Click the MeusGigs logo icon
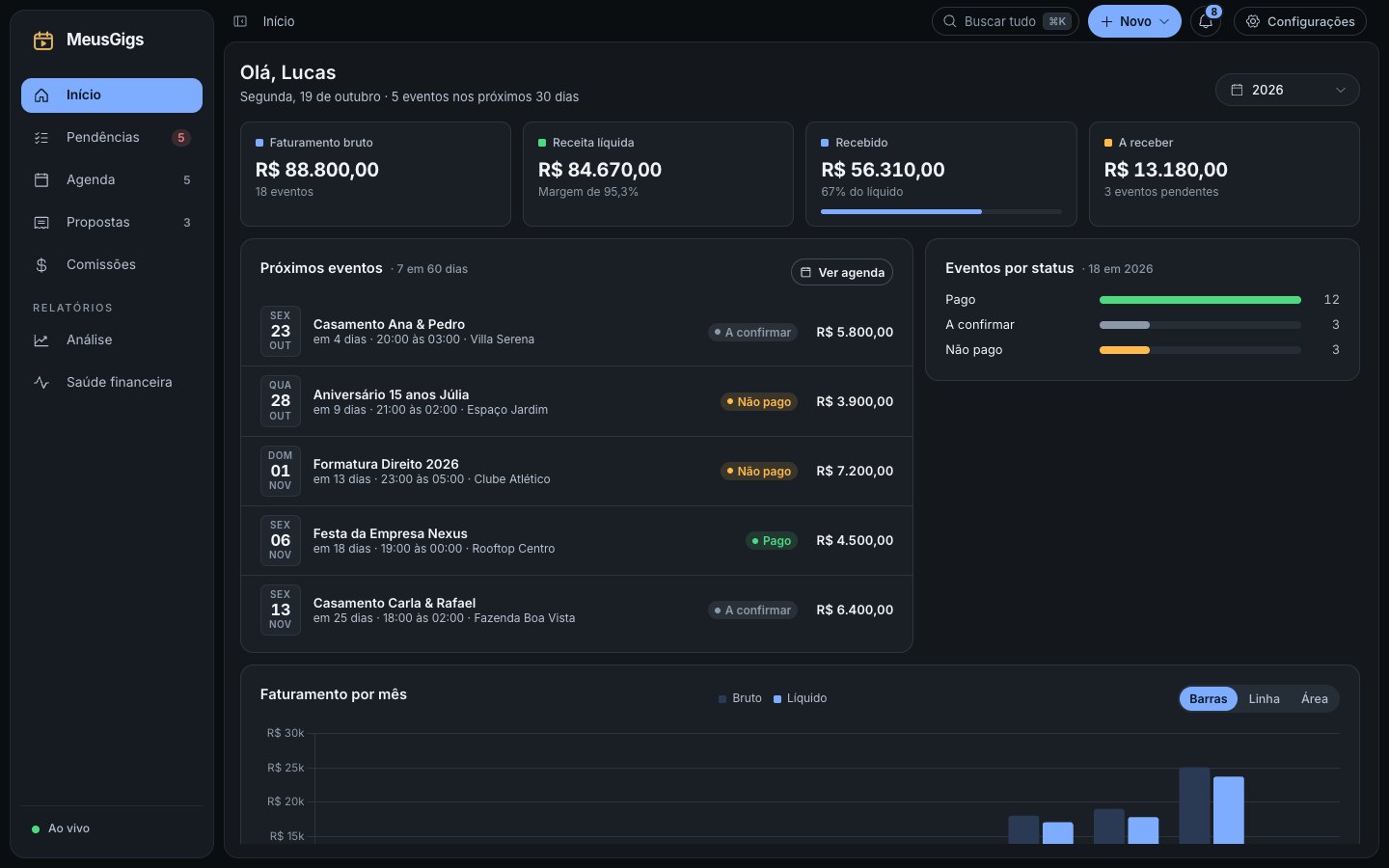 click(43, 41)
